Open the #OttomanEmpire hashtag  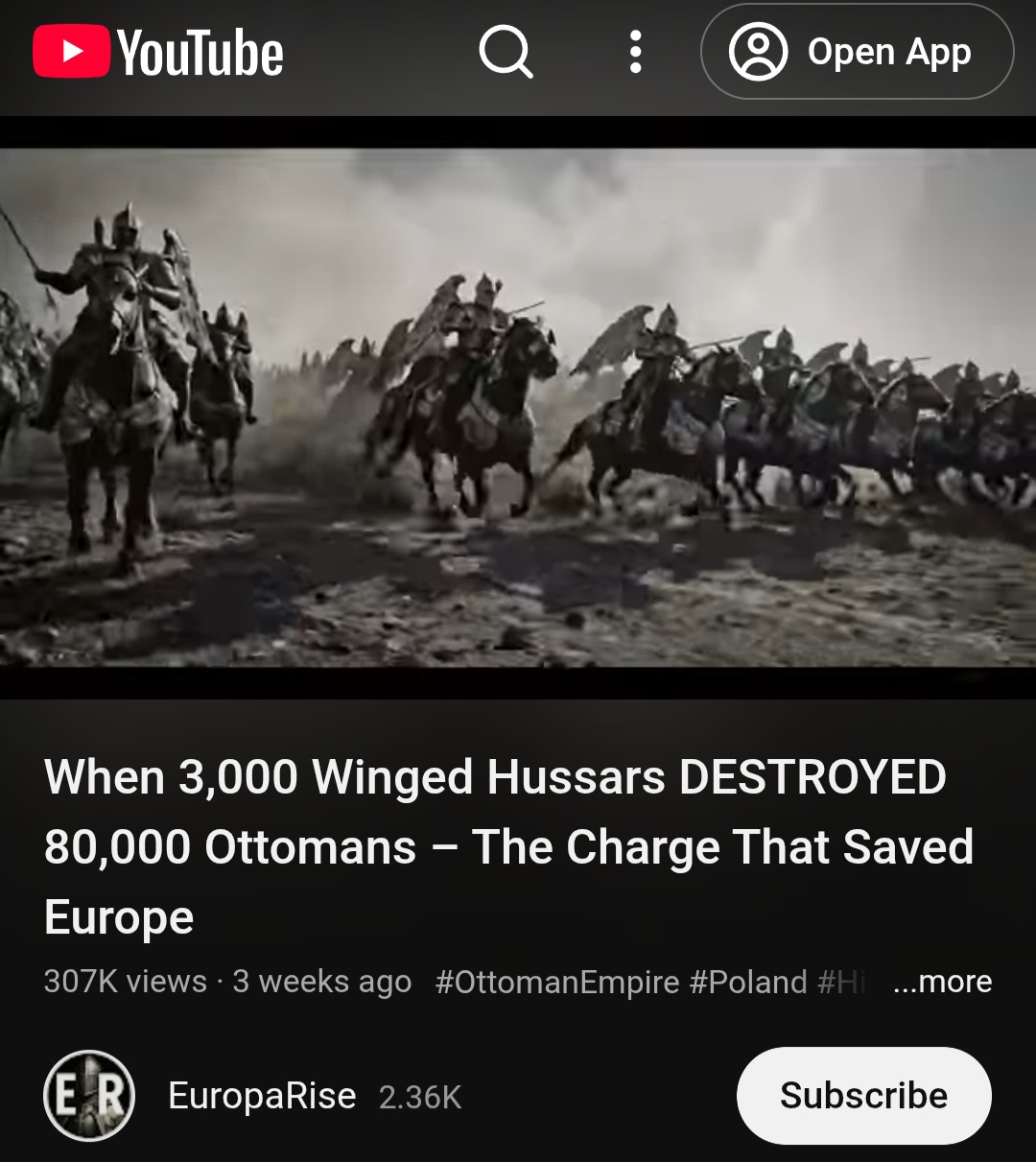[557, 982]
